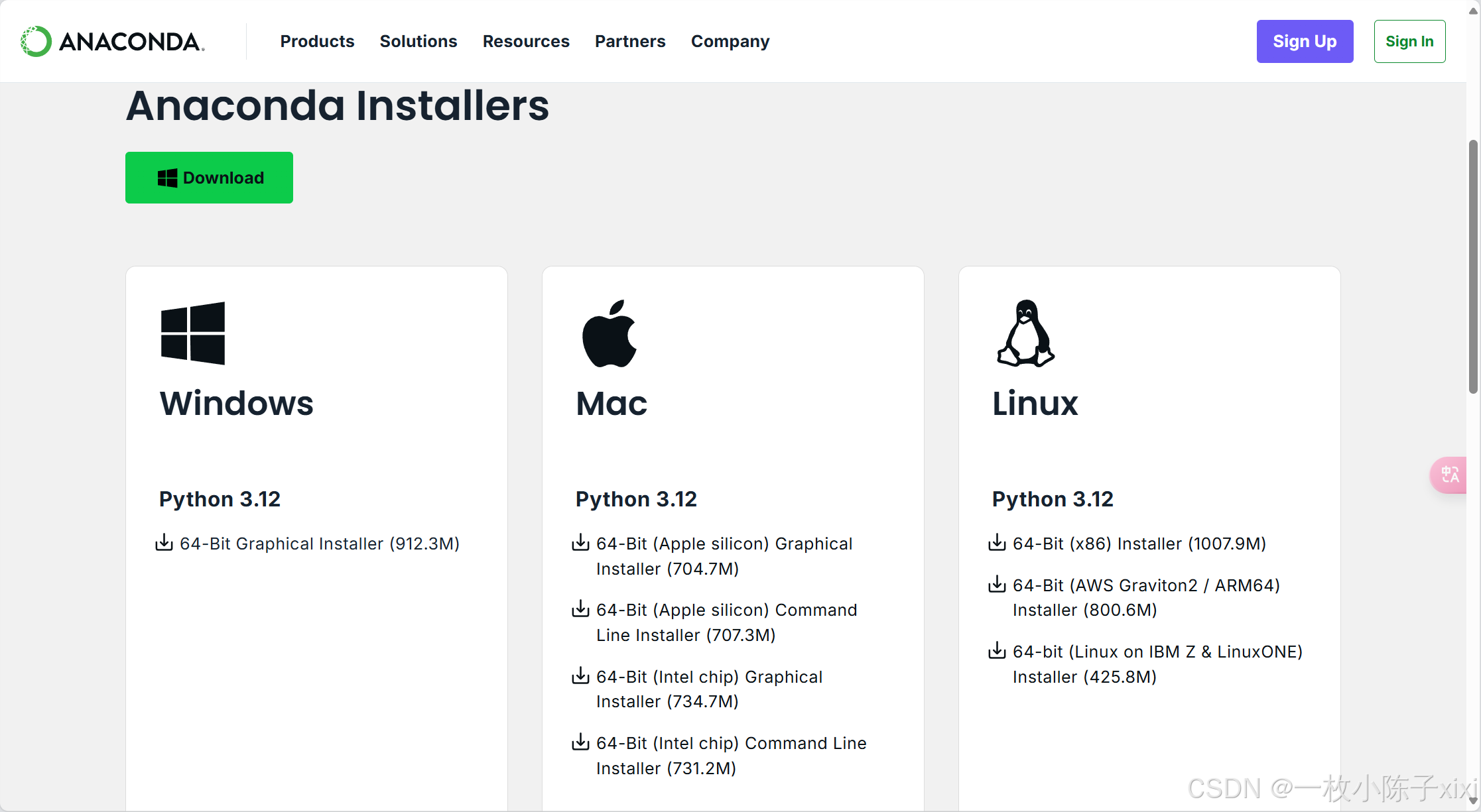Expand the Partners navigation menu
Image resolution: width=1481 pixels, height=812 pixels.
(630, 41)
